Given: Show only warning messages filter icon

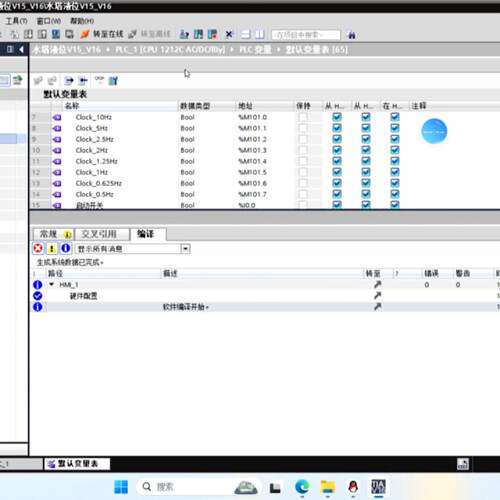Looking at the screenshot, I should pyautogui.click(x=52, y=248).
